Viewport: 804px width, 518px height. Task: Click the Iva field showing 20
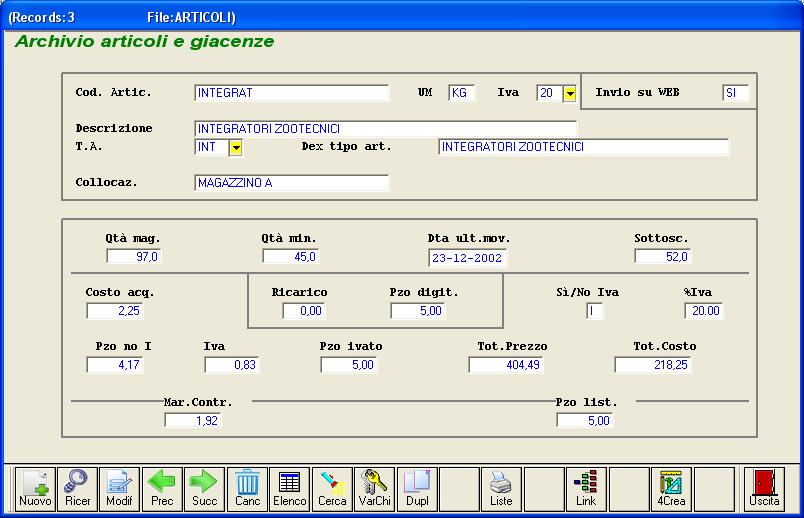[x=550, y=93]
